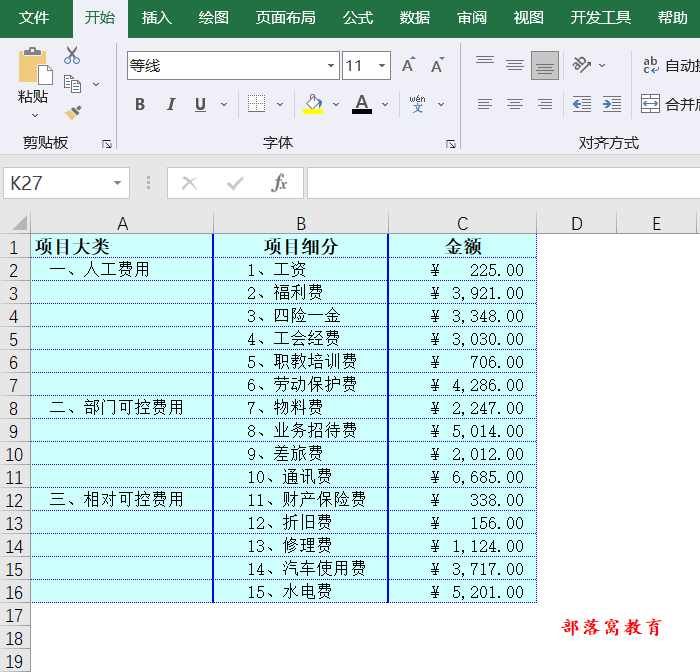This screenshot has height=672, width=700.
Task: Open the clipboard dialog launcher
Action: (x=107, y=144)
